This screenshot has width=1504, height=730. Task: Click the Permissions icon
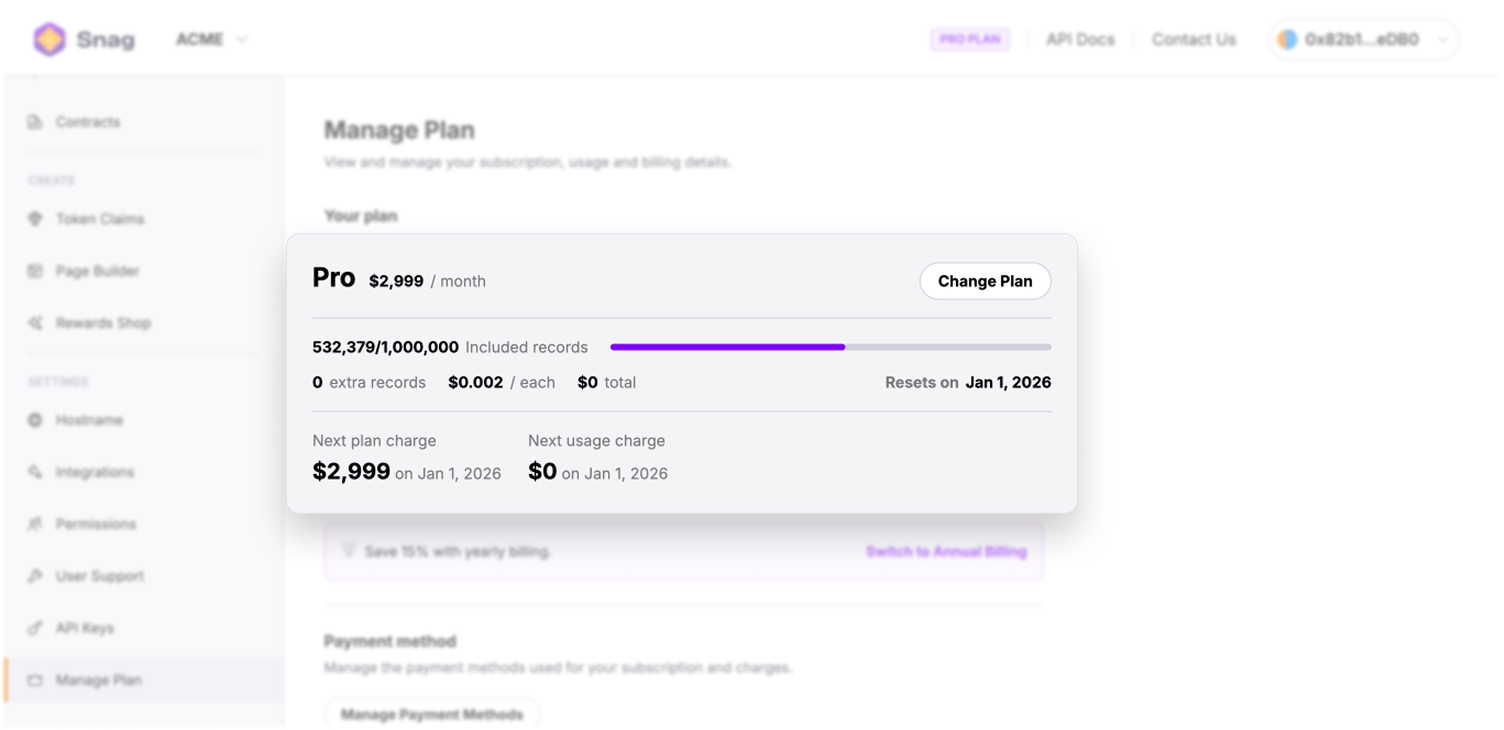[37, 524]
